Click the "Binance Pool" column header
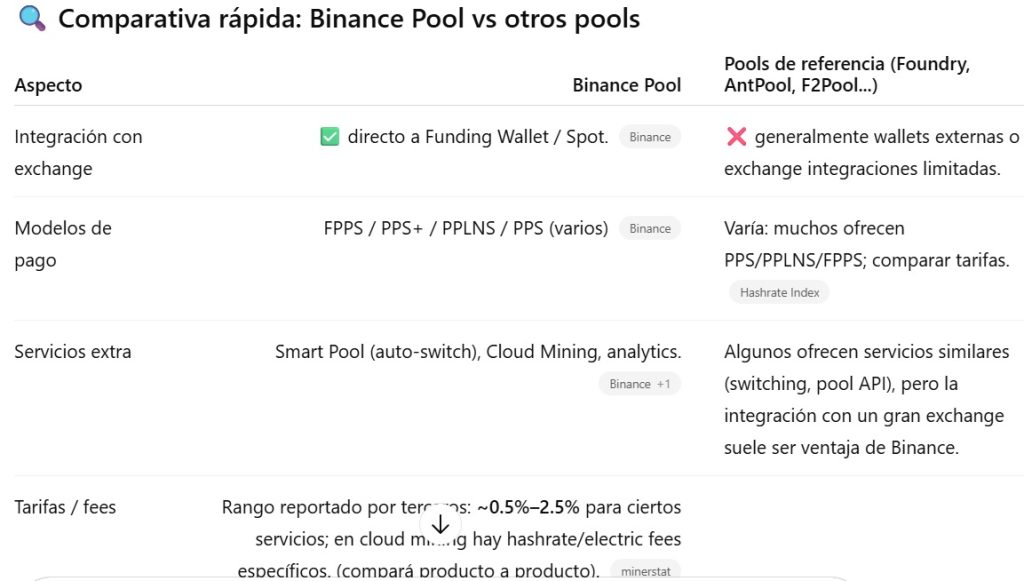The image size is (1024, 581). 626,85
